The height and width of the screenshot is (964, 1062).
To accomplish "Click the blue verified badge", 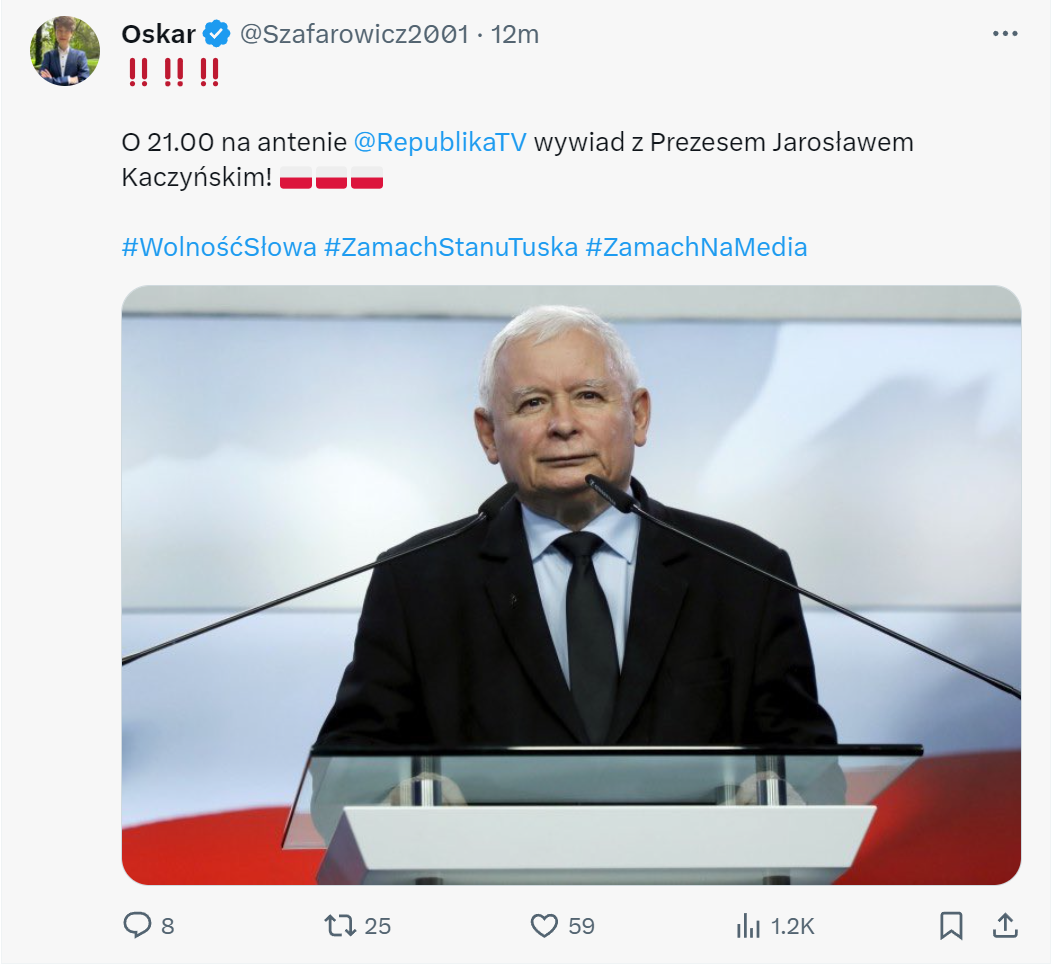I will (x=217, y=34).
